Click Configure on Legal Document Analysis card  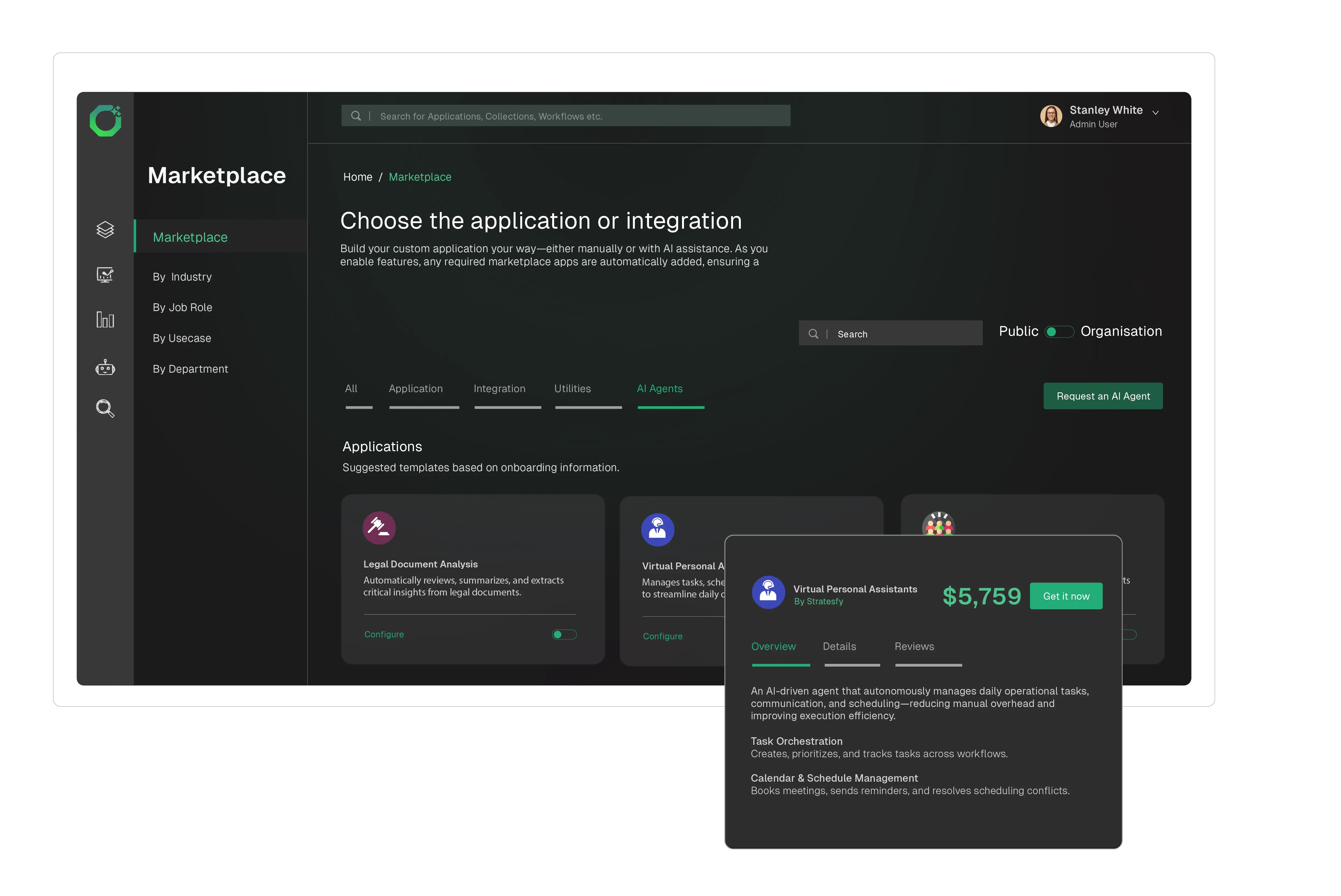pyautogui.click(x=384, y=634)
